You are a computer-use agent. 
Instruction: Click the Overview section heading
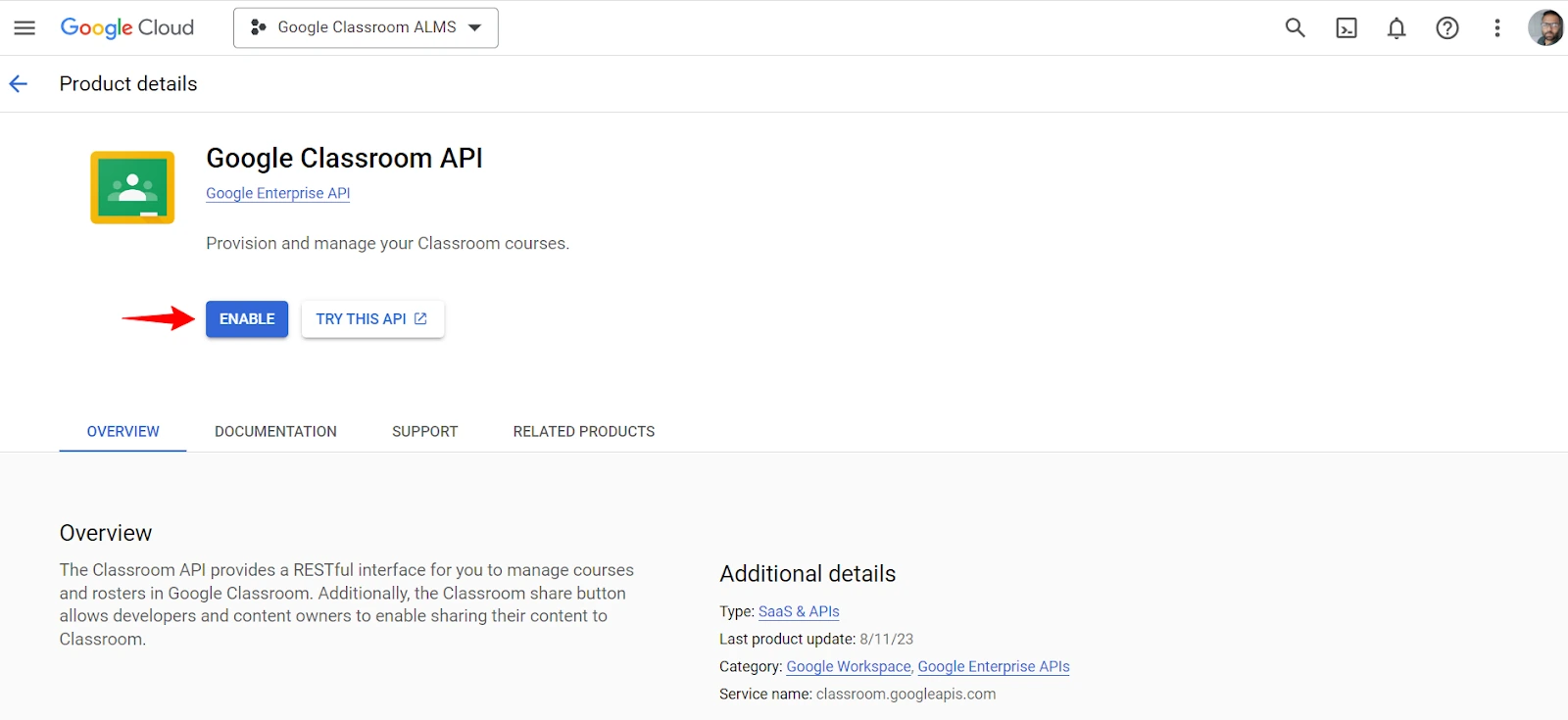pos(106,533)
